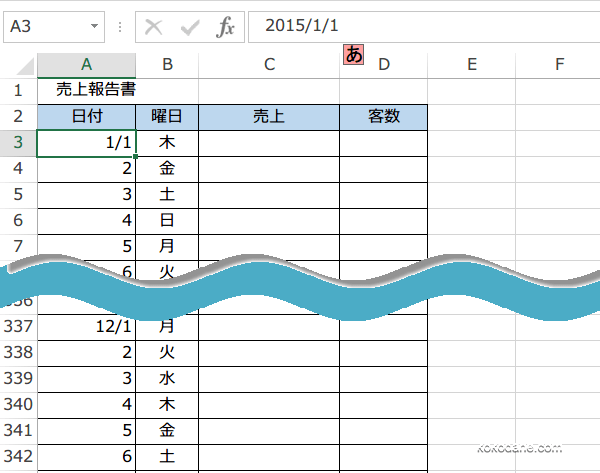This screenshot has height=473, width=600.
Task: Click empty 売上 cell in row 340
Action: [269, 405]
